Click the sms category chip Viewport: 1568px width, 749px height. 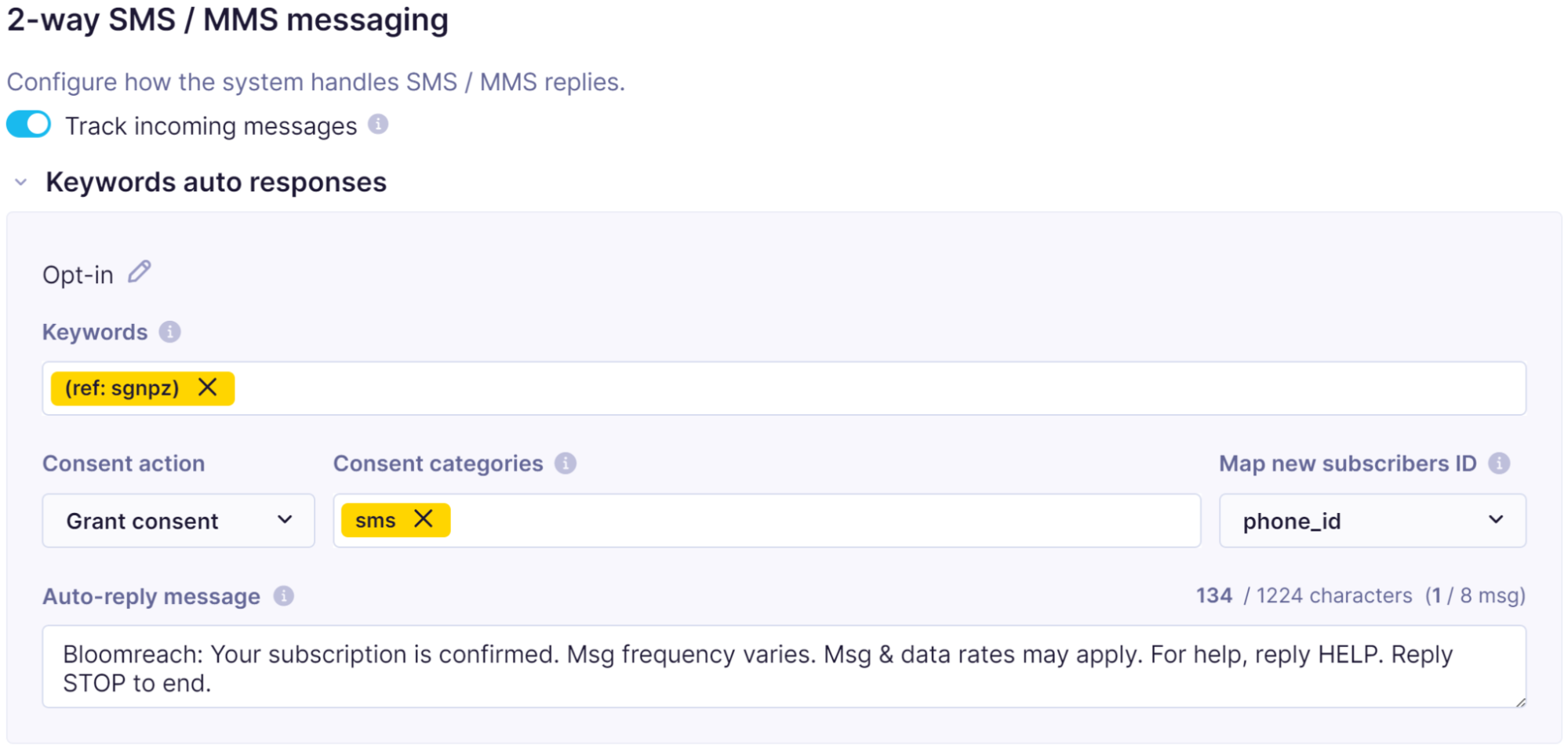375,521
